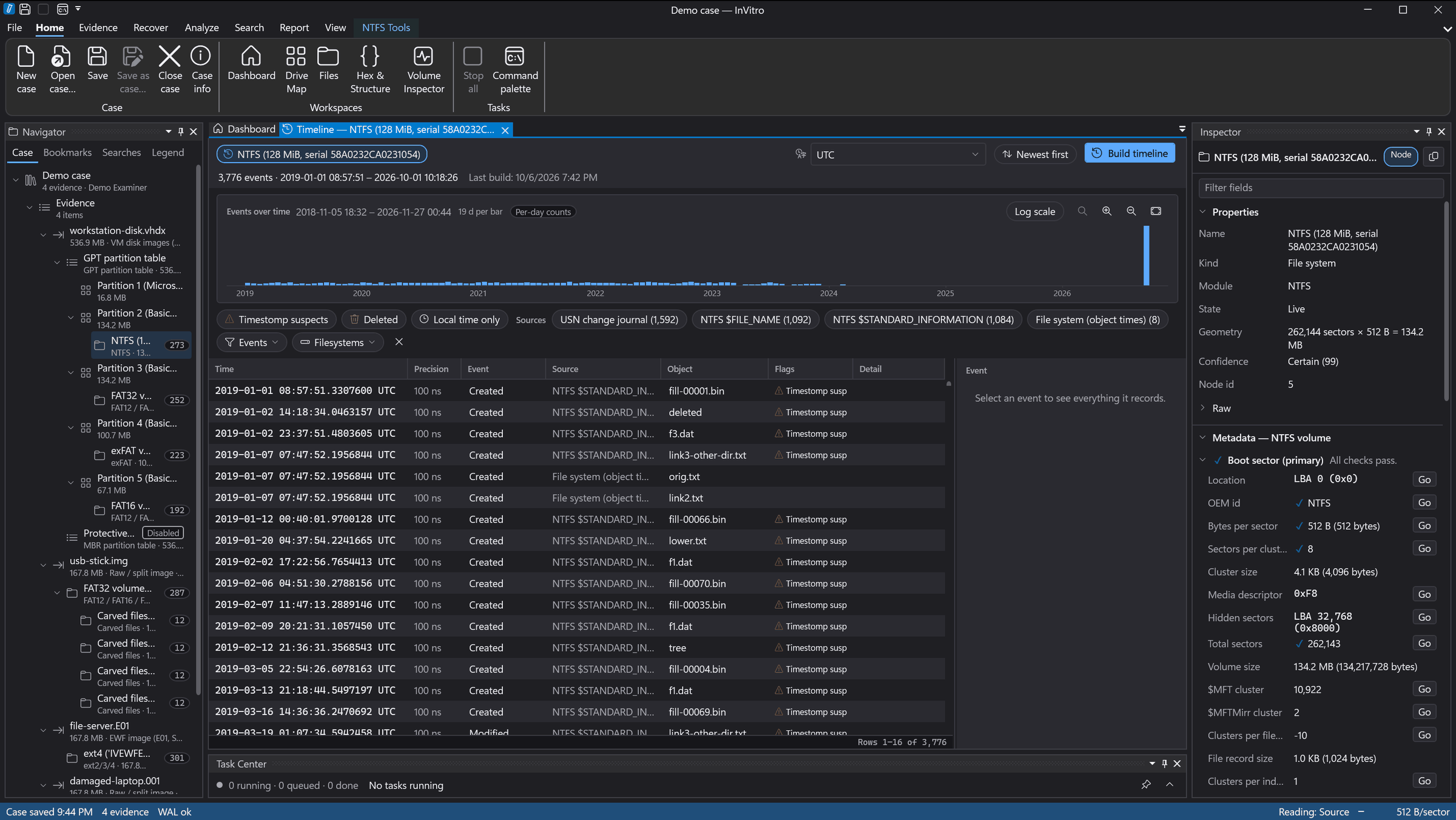
Task: Toggle Per-day counts chip
Action: click(543, 212)
